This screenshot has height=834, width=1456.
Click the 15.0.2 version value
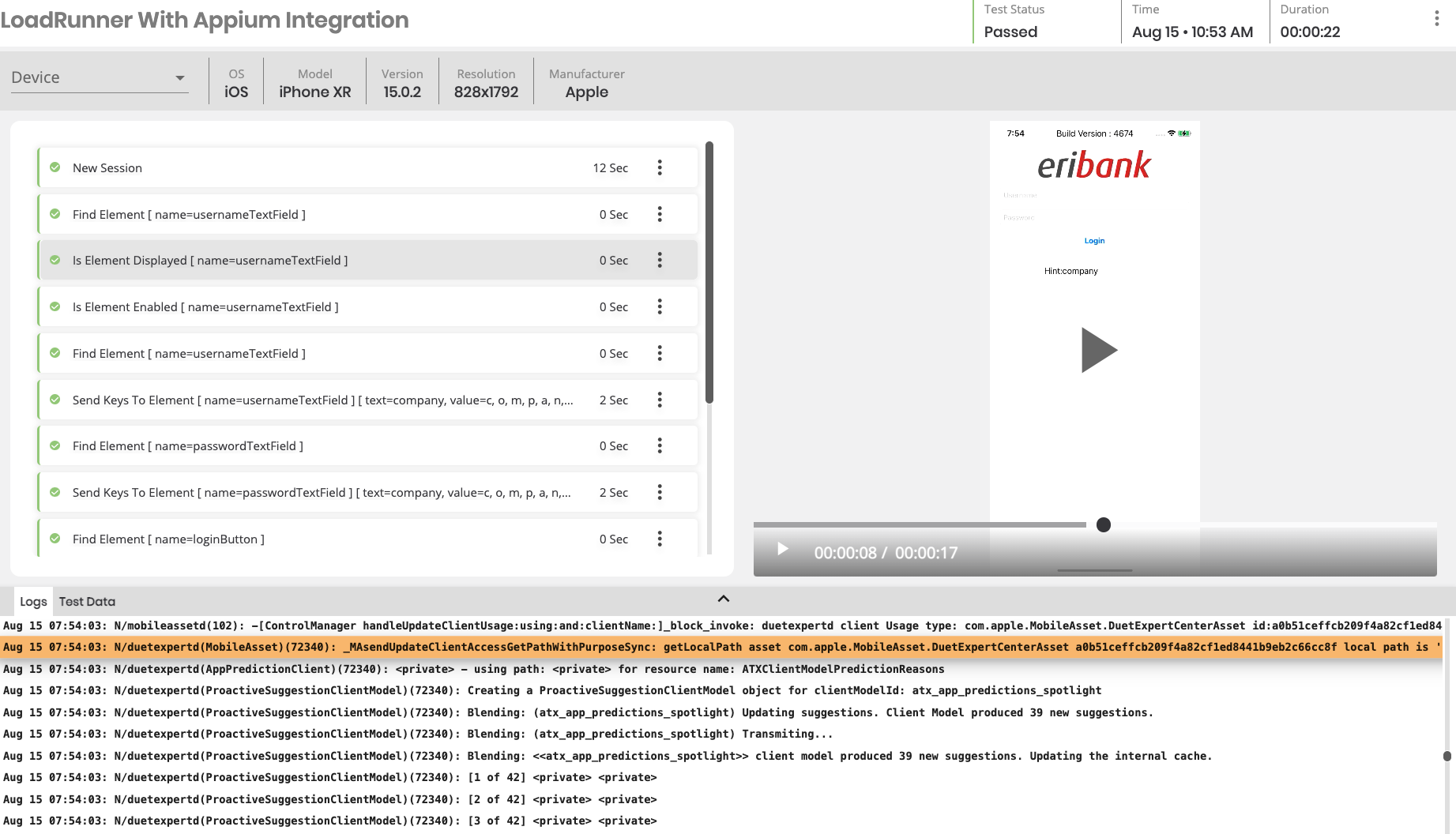[402, 92]
